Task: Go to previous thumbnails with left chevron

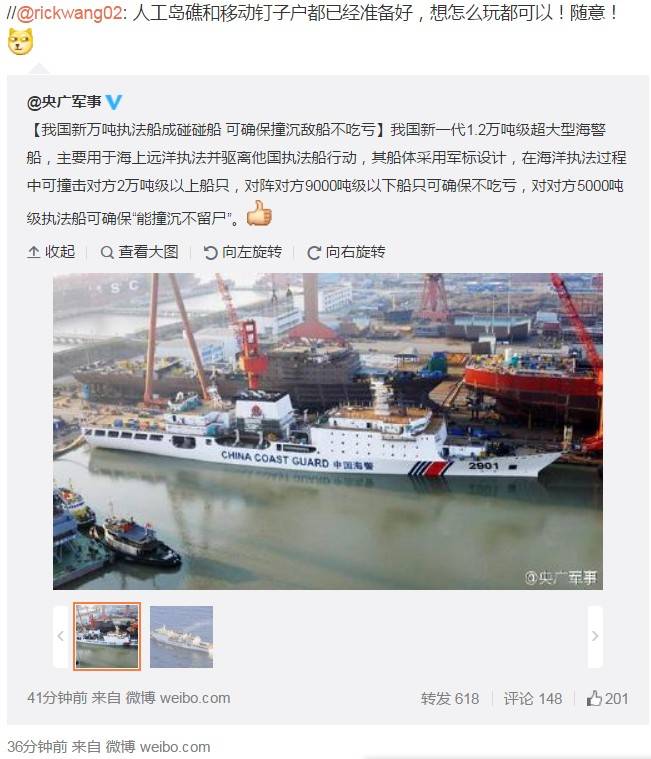Action: click(x=61, y=637)
